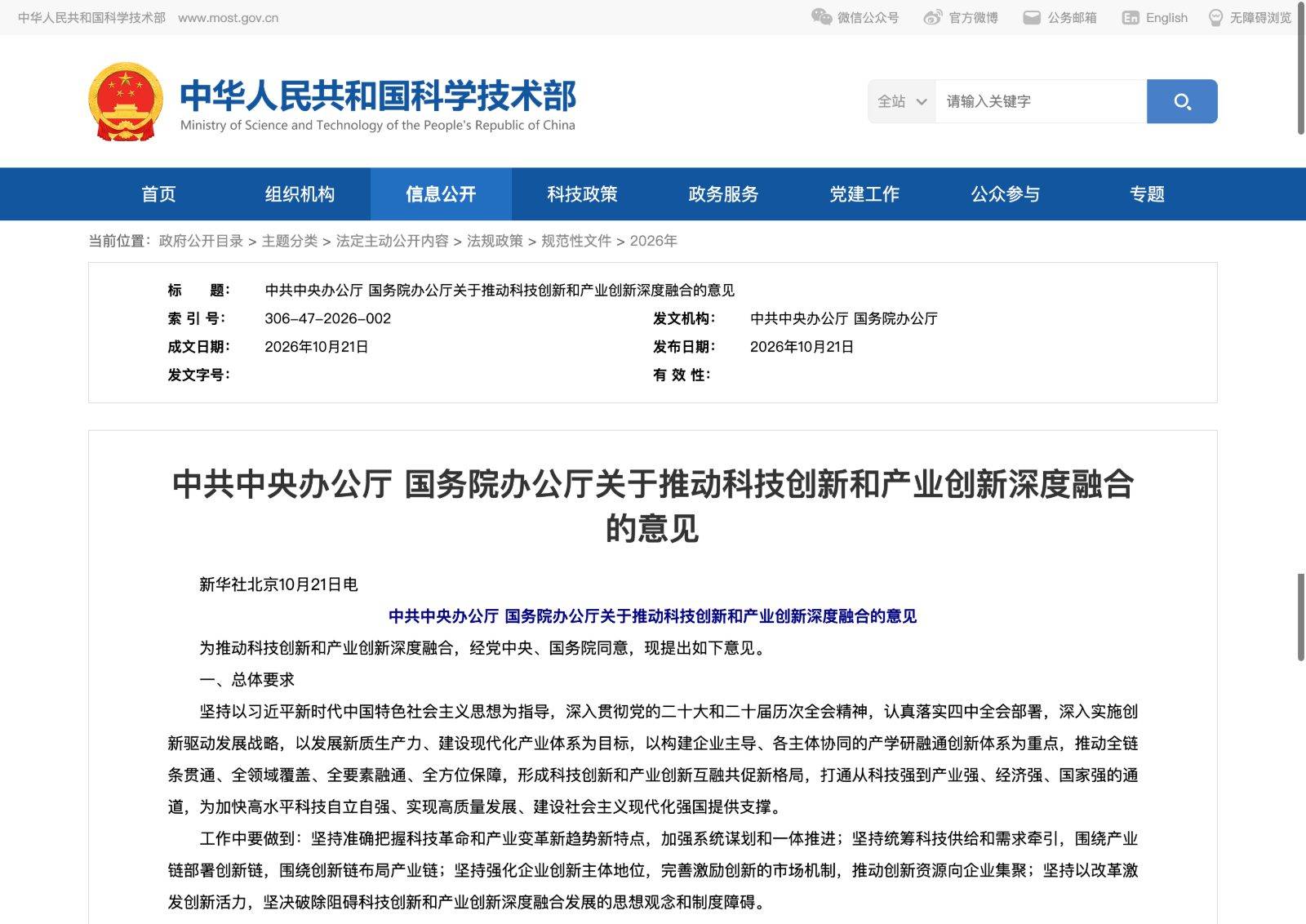Expand the 全站 search scope dropdown
This screenshot has height=924, width=1306.
902,101
